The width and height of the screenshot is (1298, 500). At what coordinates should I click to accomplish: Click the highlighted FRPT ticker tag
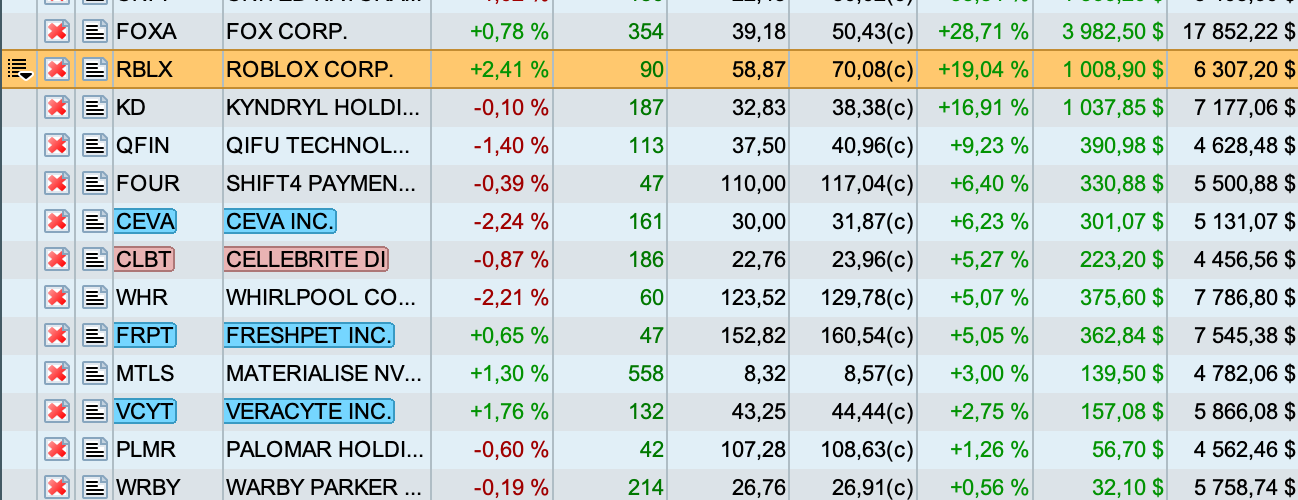145,336
